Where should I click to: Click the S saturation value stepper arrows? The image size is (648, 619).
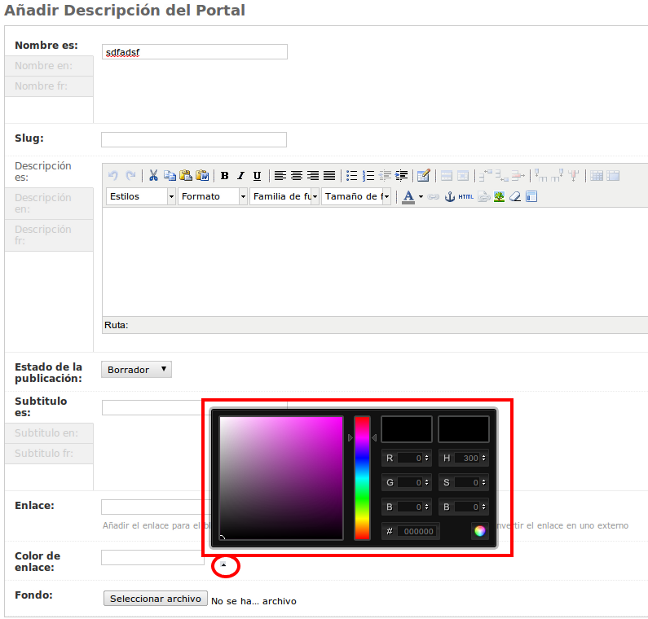[484, 482]
